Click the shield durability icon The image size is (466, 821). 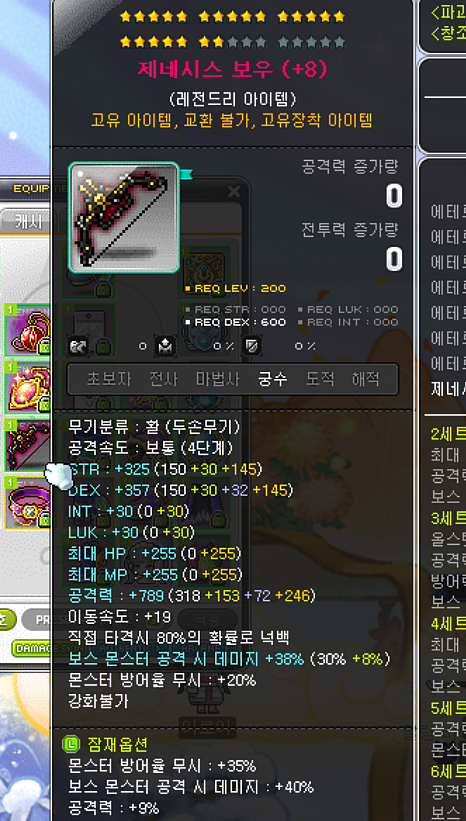(252, 346)
